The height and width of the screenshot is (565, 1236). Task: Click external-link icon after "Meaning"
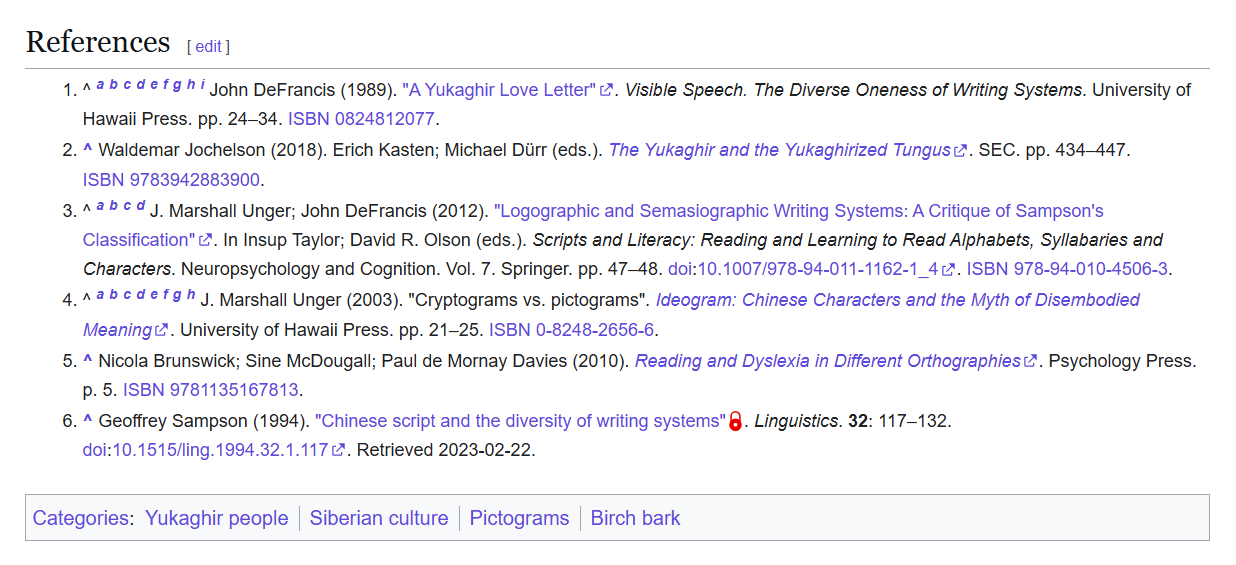point(162,330)
